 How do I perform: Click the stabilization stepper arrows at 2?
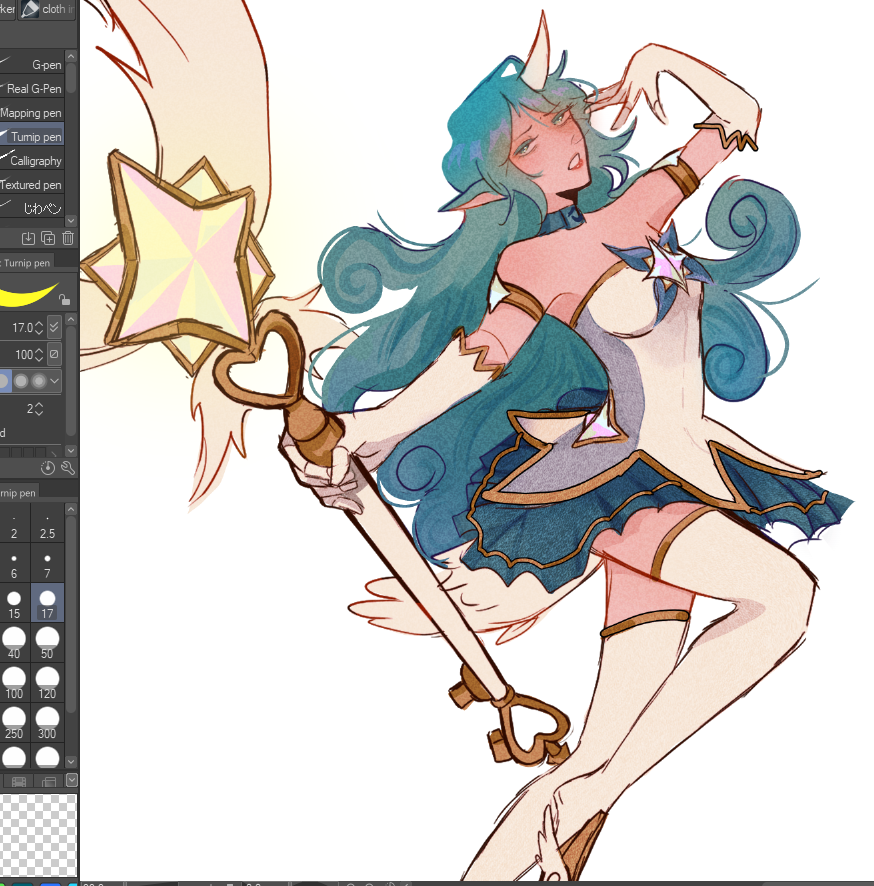(x=39, y=409)
